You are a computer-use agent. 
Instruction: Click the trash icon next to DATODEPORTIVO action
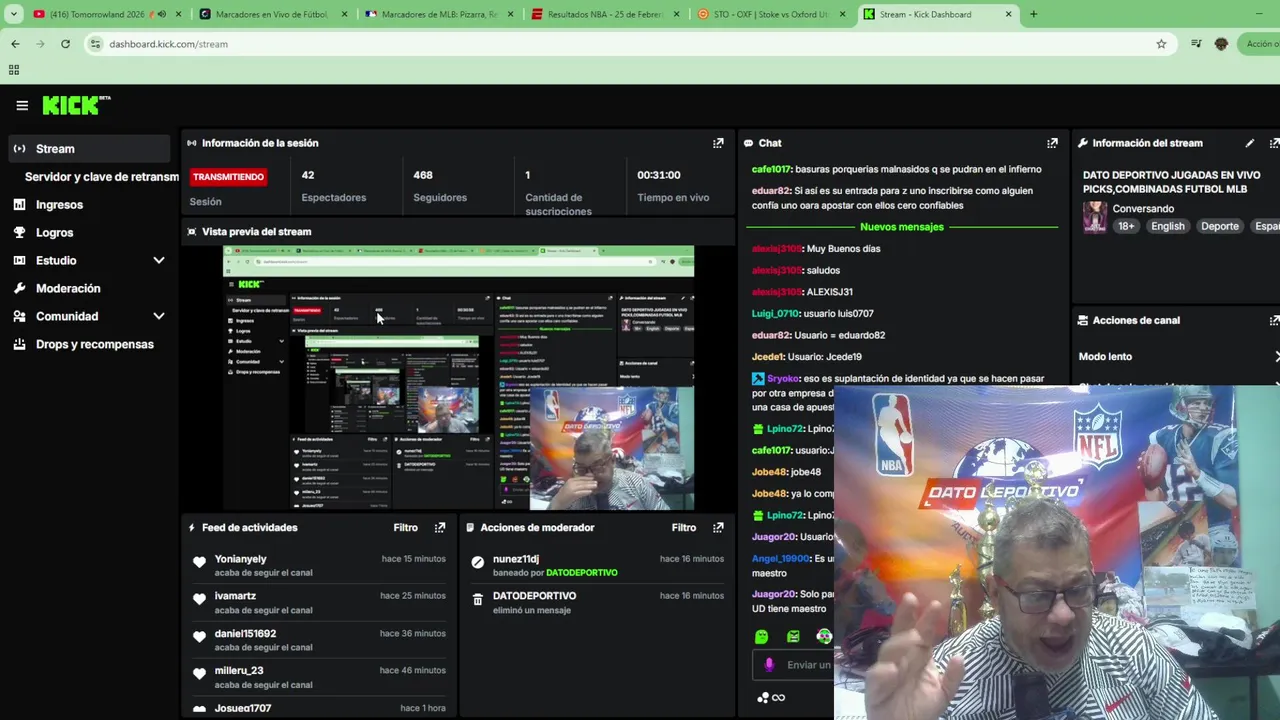click(478, 599)
